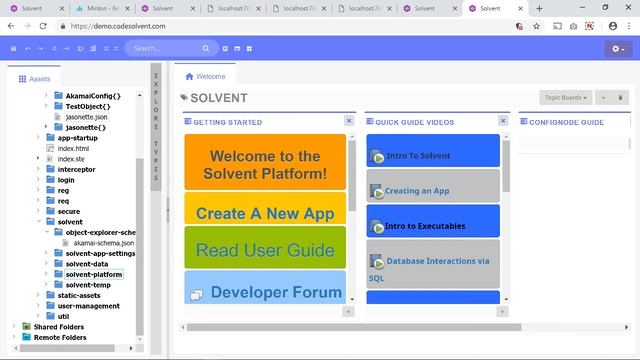Viewport: 640px width, 360px height.
Task: Click the Shared Folders icon
Action: point(27,327)
